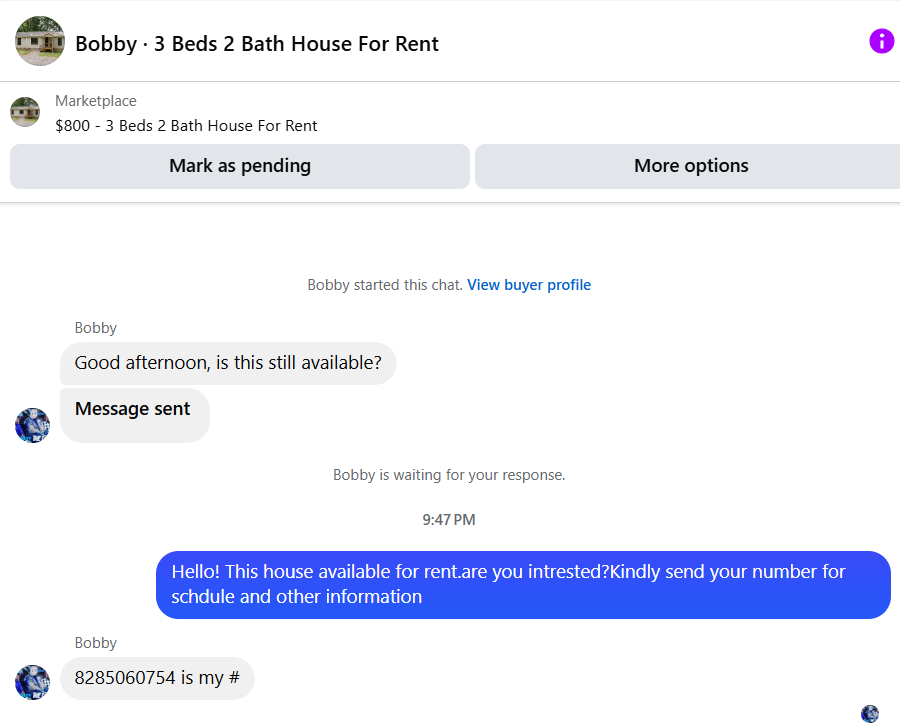Click Bobby's avatar beside Message sent
Image resolution: width=900 pixels, height=723 pixels.
coord(32,425)
